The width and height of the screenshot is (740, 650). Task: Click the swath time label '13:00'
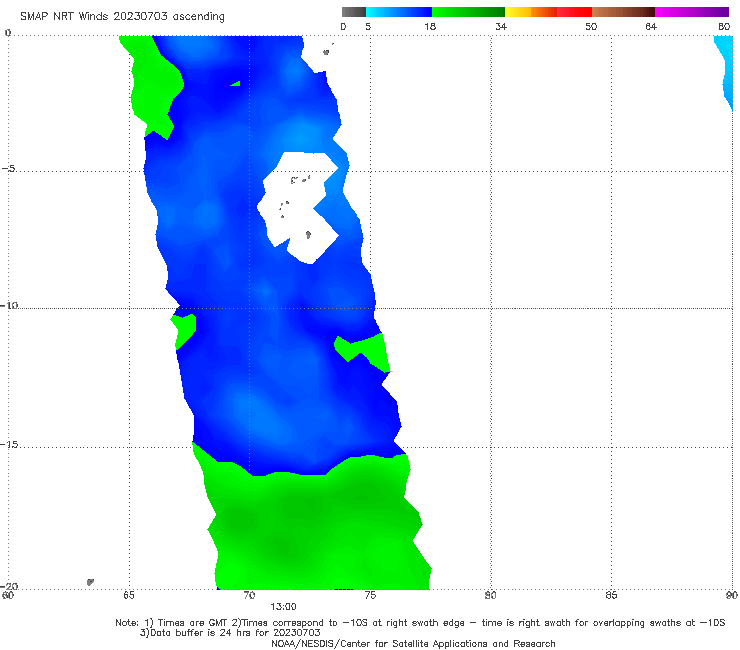283,607
